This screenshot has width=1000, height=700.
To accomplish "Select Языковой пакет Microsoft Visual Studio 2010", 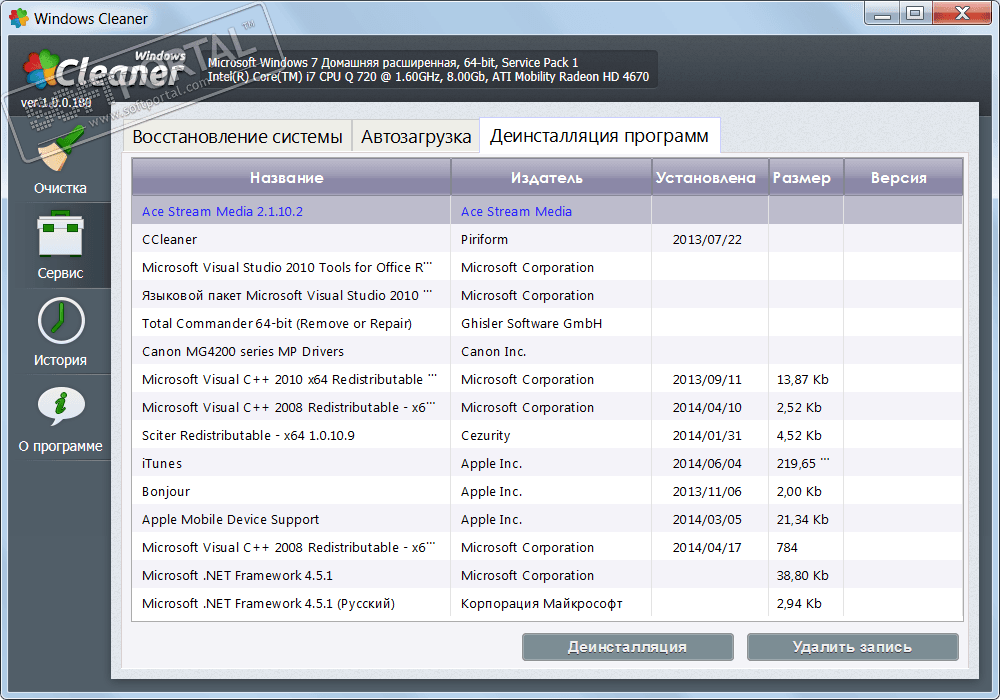I will tap(547, 295).
